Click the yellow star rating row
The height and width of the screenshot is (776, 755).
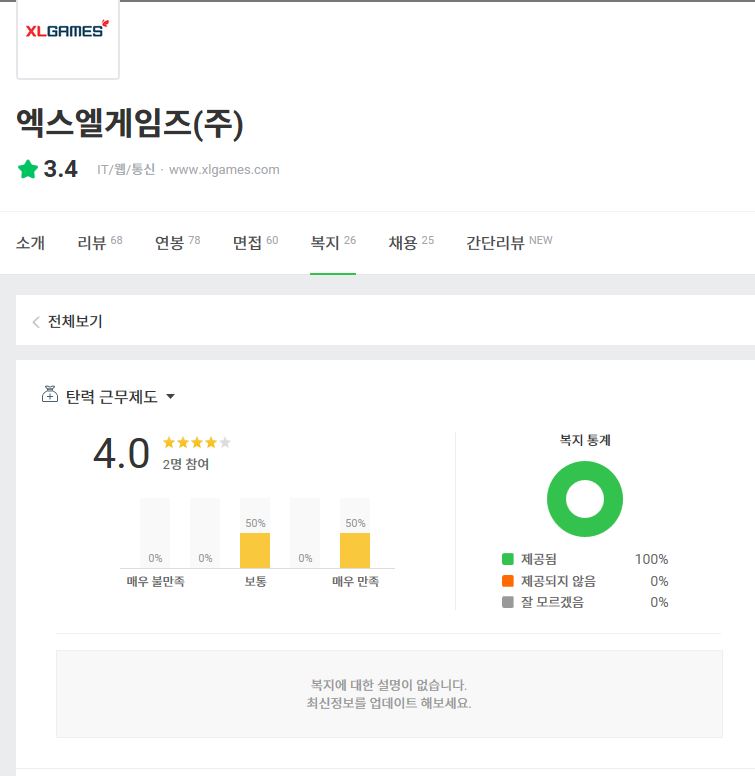pos(196,442)
